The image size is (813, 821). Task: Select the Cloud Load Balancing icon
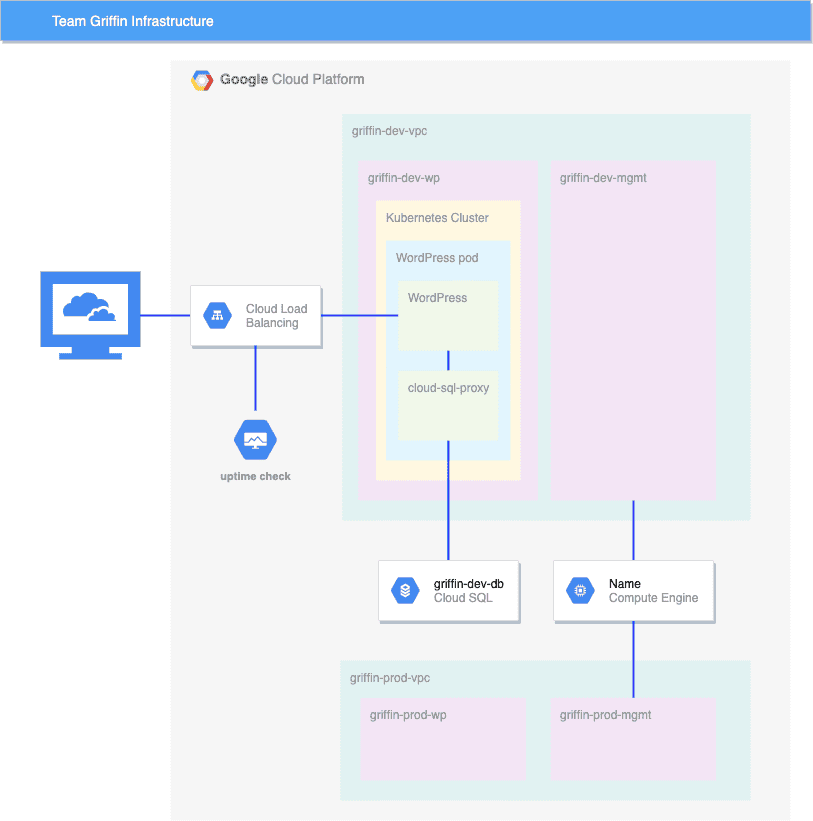(x=216, y=315)
